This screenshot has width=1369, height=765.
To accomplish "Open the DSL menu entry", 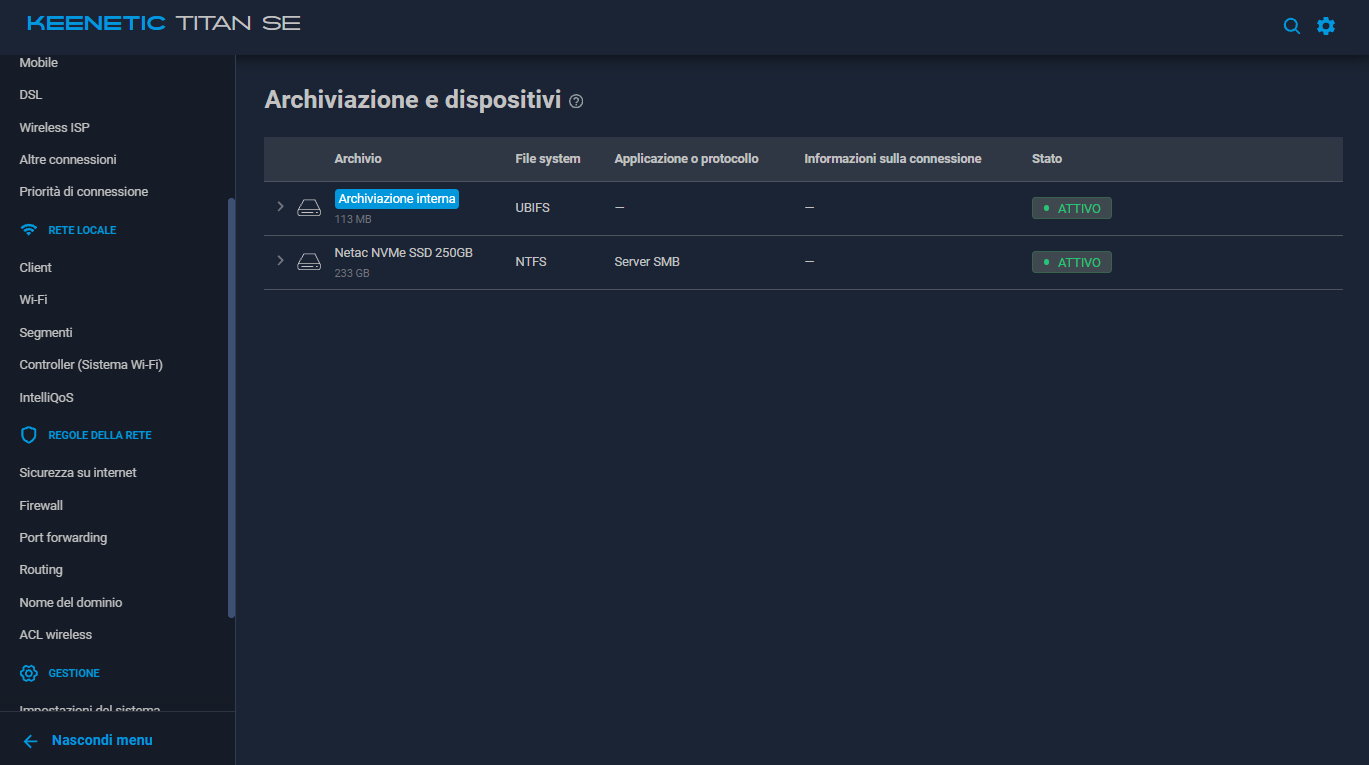I will [x=31, y=95].
